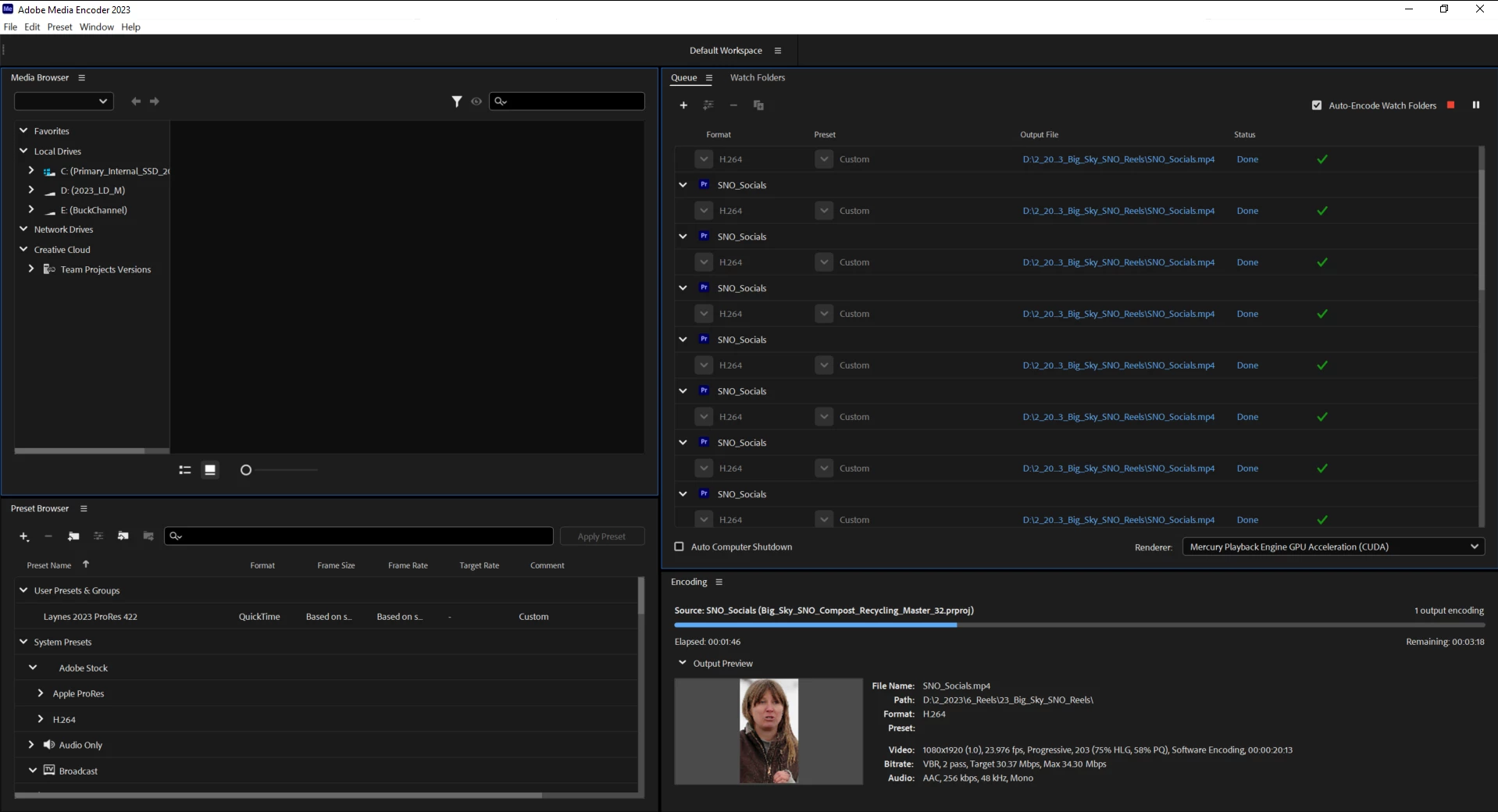Collapse the Local Drives node
This screenshot has width=1498, height=812.
click(23, 151)
